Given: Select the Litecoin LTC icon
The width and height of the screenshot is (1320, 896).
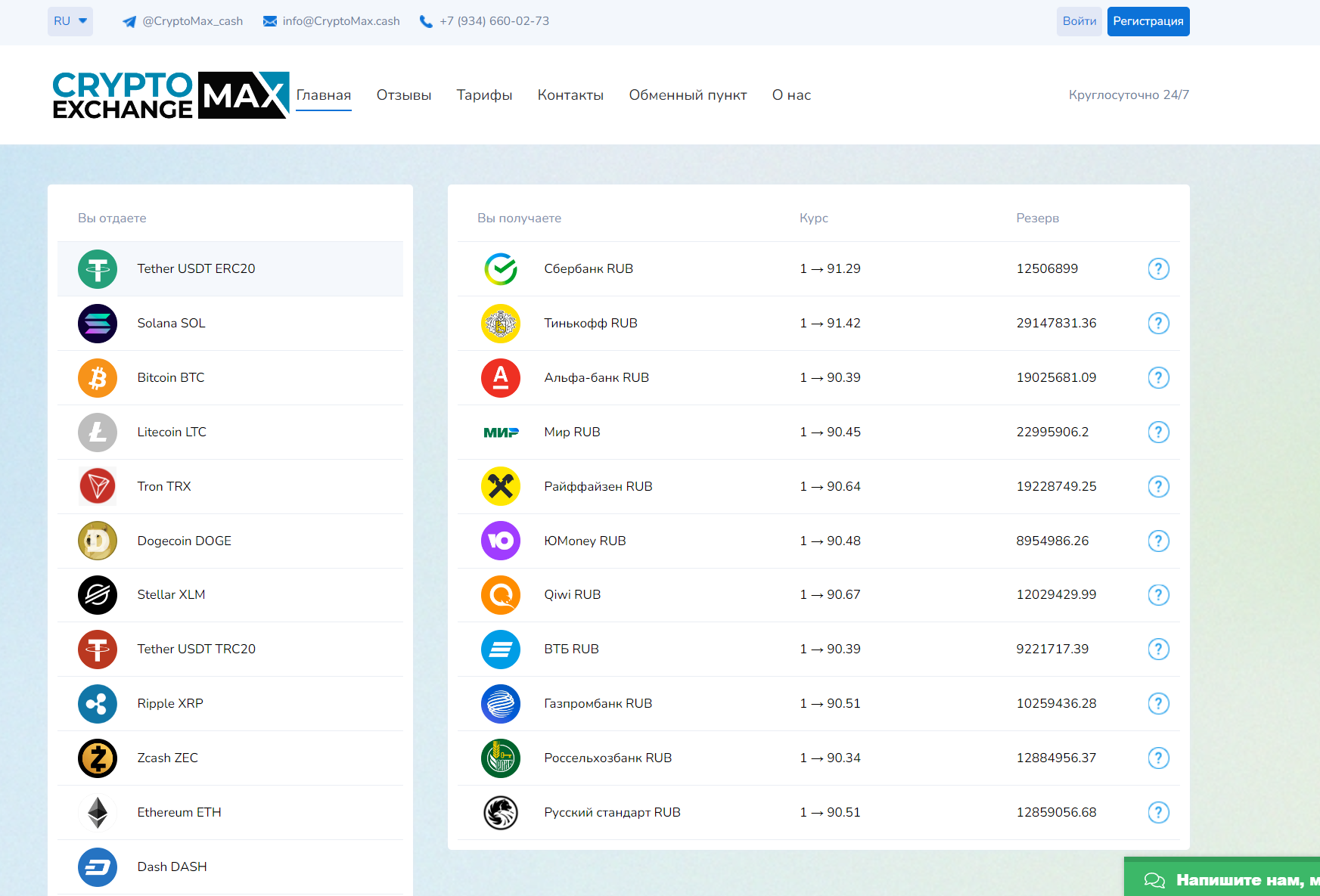Looking at the screenshot, I should click(98, 432).
